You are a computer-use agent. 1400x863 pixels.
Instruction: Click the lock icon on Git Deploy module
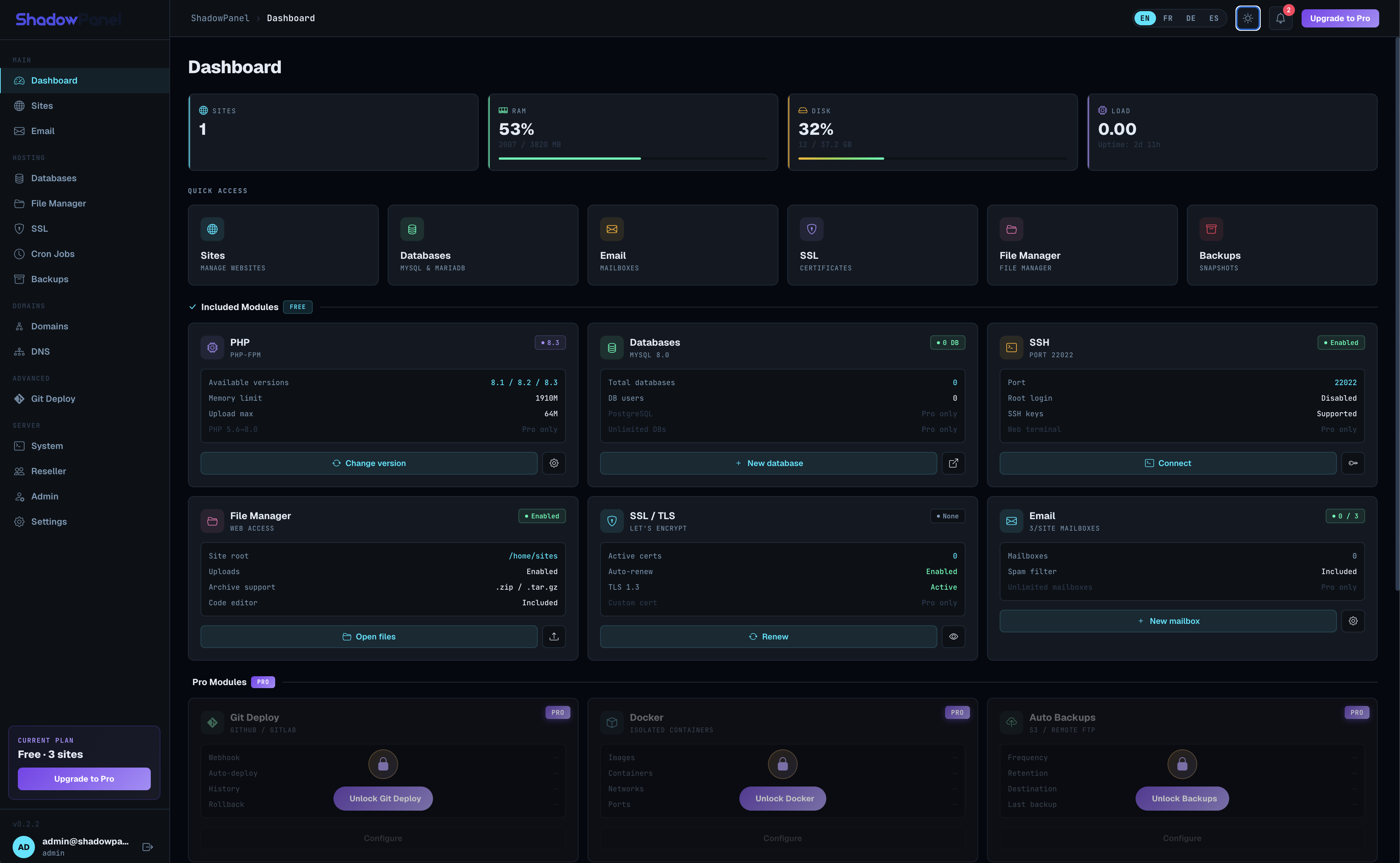pyautogui.click(x=383, y=764)
